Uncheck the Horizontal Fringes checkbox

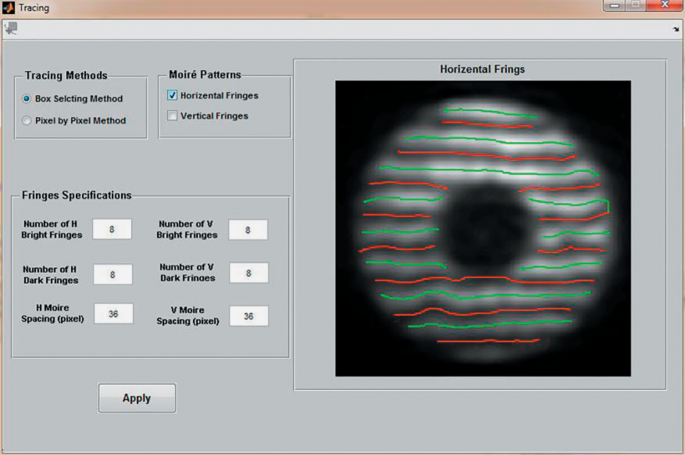pos(173,96)
